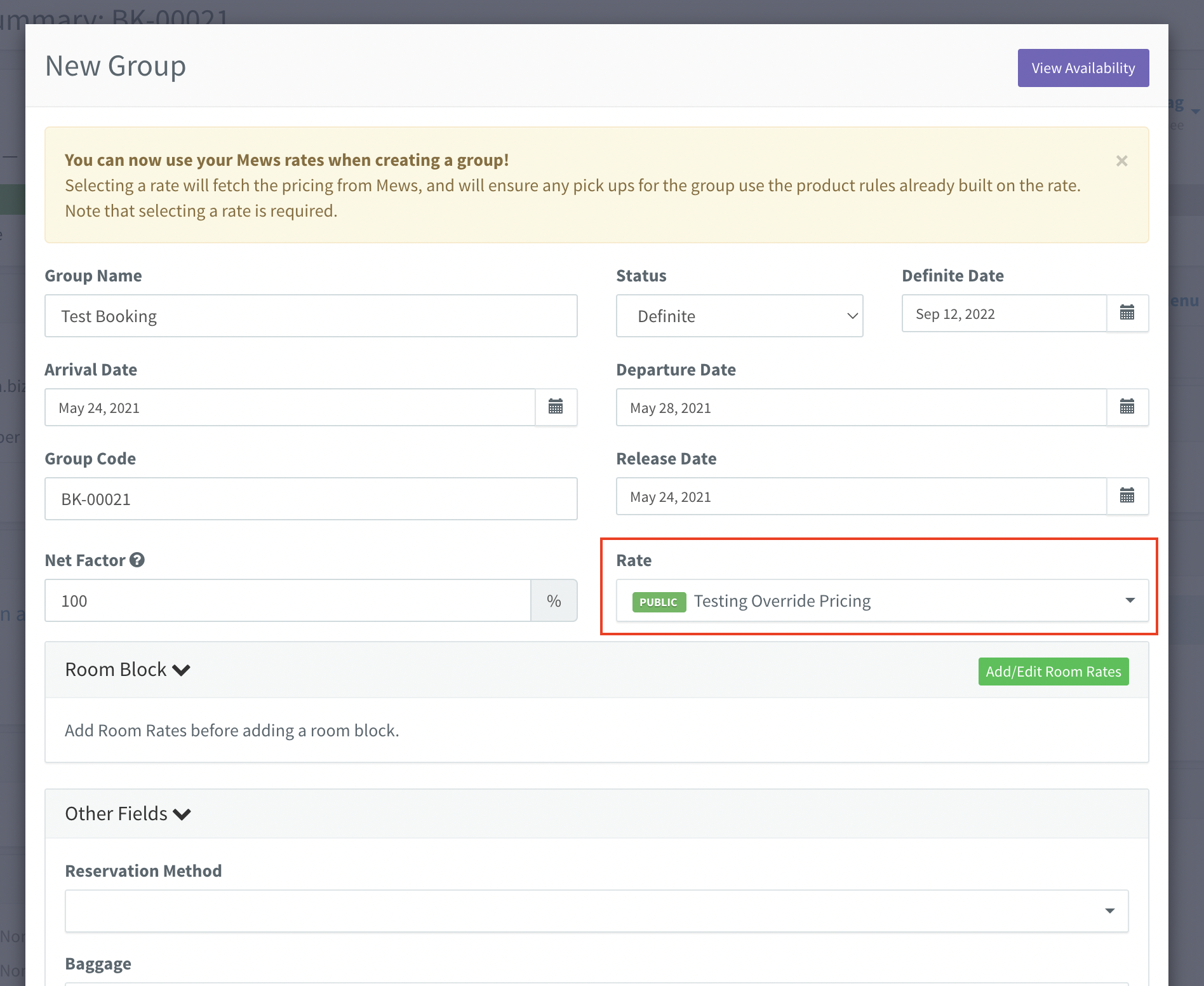1204x986 pixels.
Task: Click Add/Edit Room Rates button
Action: 1053,672
